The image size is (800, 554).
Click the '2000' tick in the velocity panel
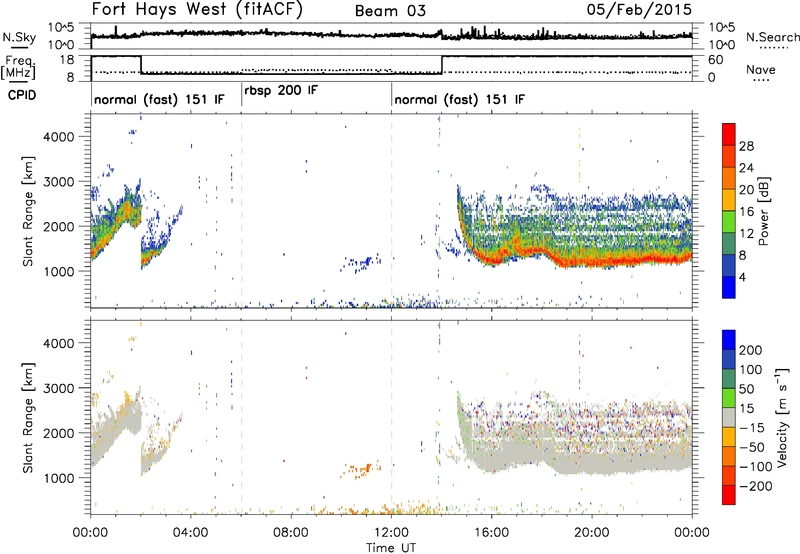[59, 433]
